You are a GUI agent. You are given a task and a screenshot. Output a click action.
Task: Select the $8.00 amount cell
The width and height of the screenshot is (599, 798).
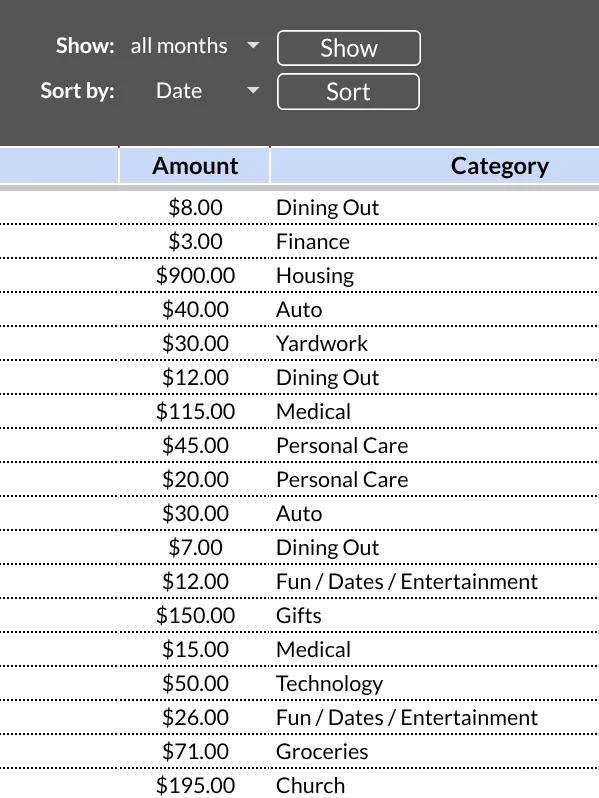(195, 207)
